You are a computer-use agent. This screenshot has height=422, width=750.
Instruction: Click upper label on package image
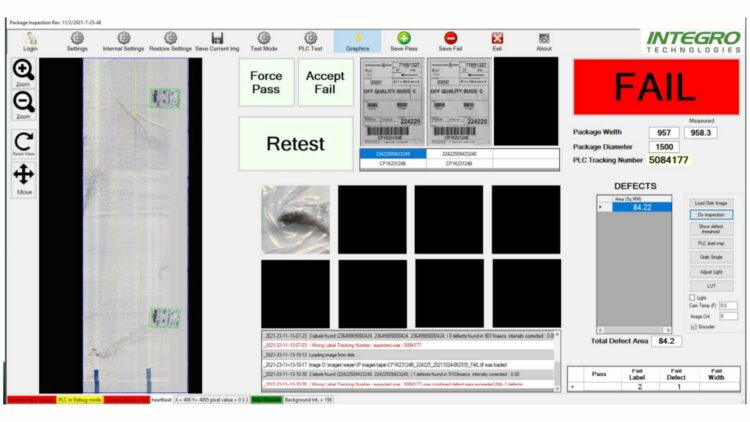165,98
